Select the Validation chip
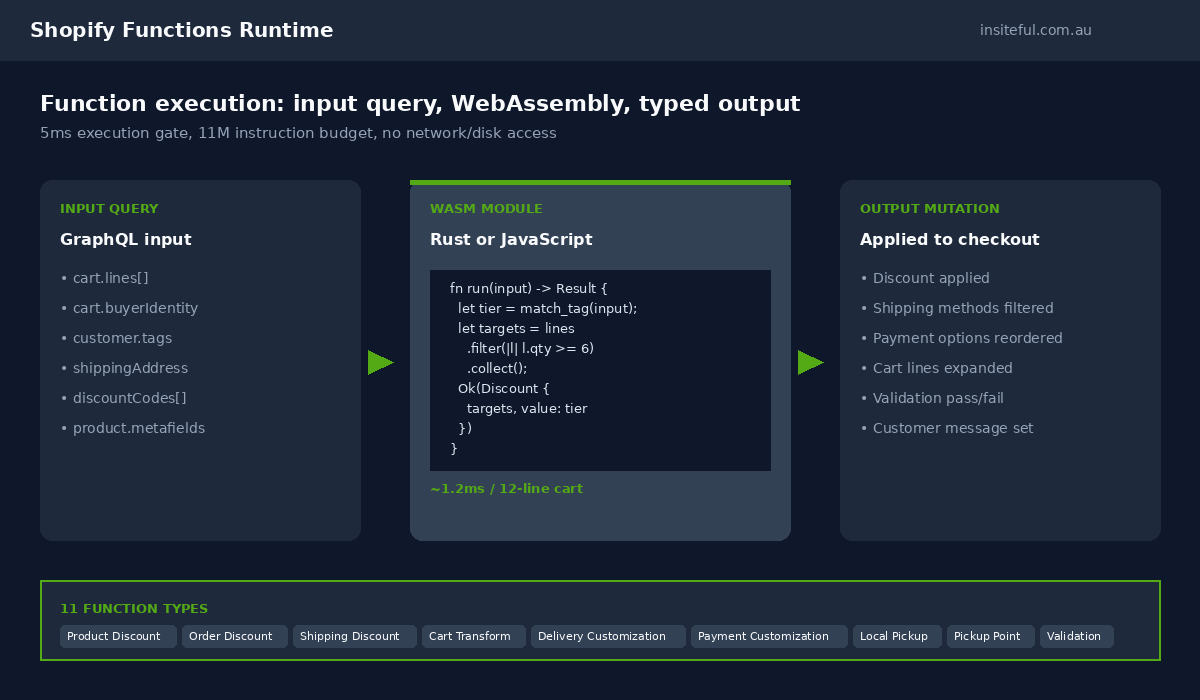Viewport: 1200px width, 700px height. pyautogui.click(x=1077, y=636)
